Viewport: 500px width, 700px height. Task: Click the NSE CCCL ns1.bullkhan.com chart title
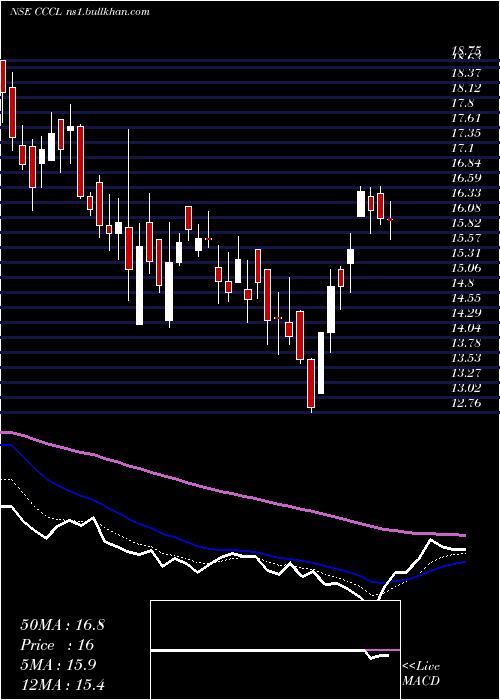80,12
